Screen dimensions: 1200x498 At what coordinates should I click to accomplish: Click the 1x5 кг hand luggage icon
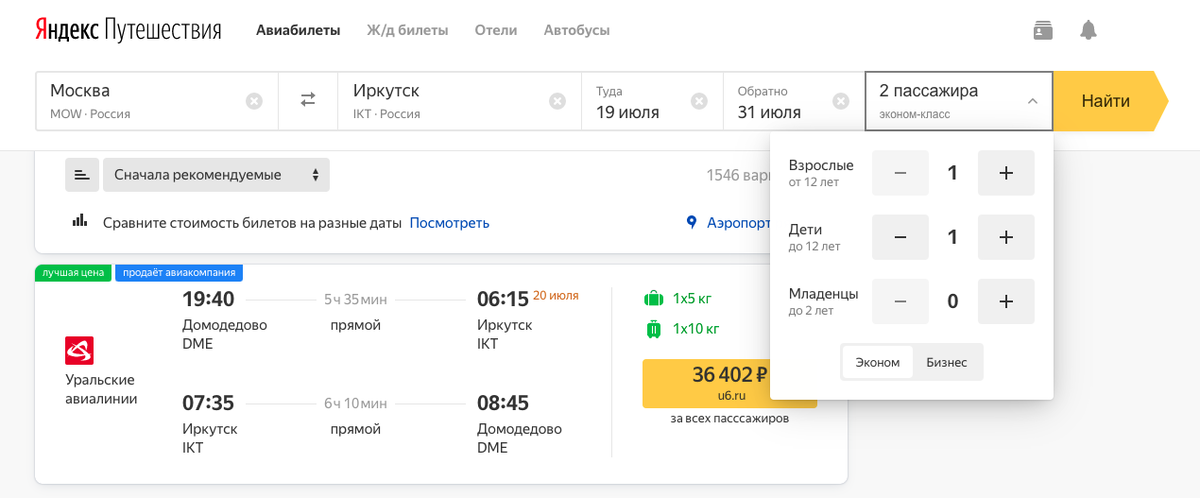654,298
